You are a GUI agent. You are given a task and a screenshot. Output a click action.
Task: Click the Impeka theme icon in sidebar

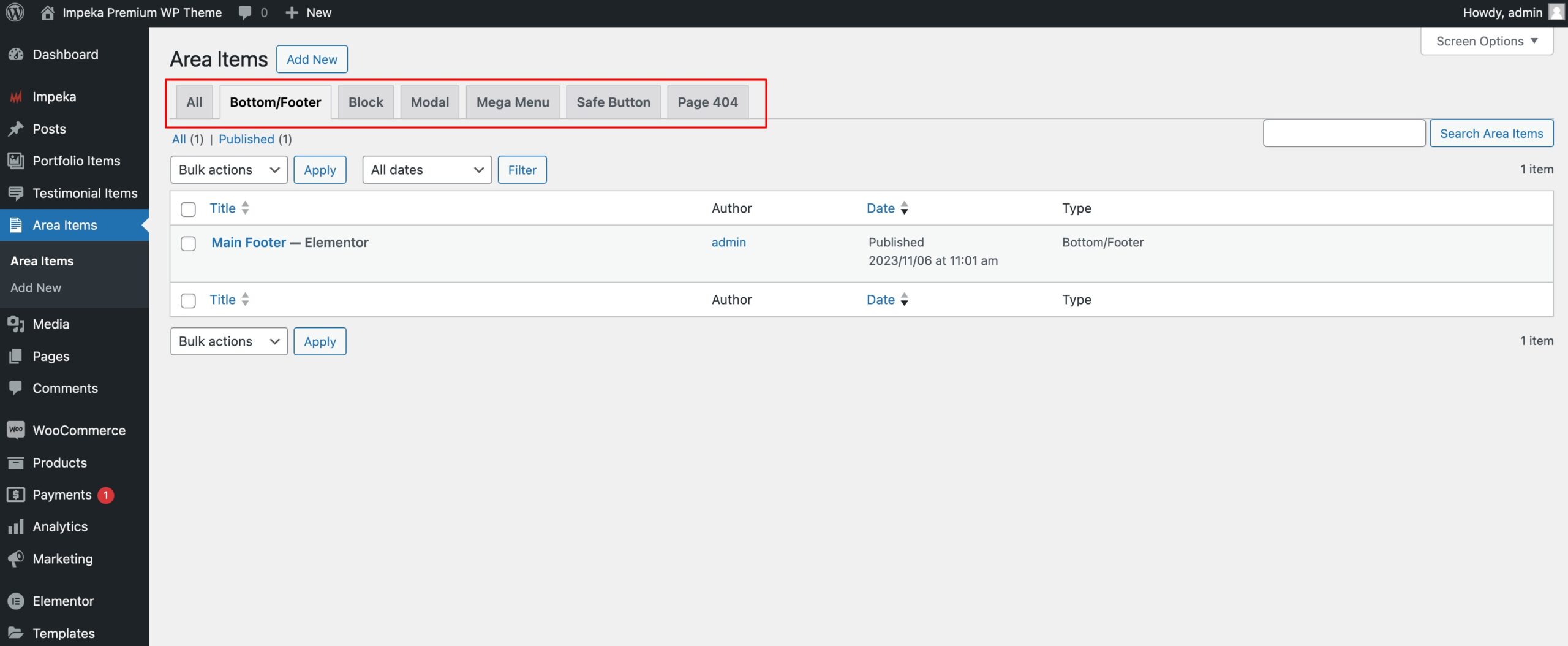click(x=16, y=97)
